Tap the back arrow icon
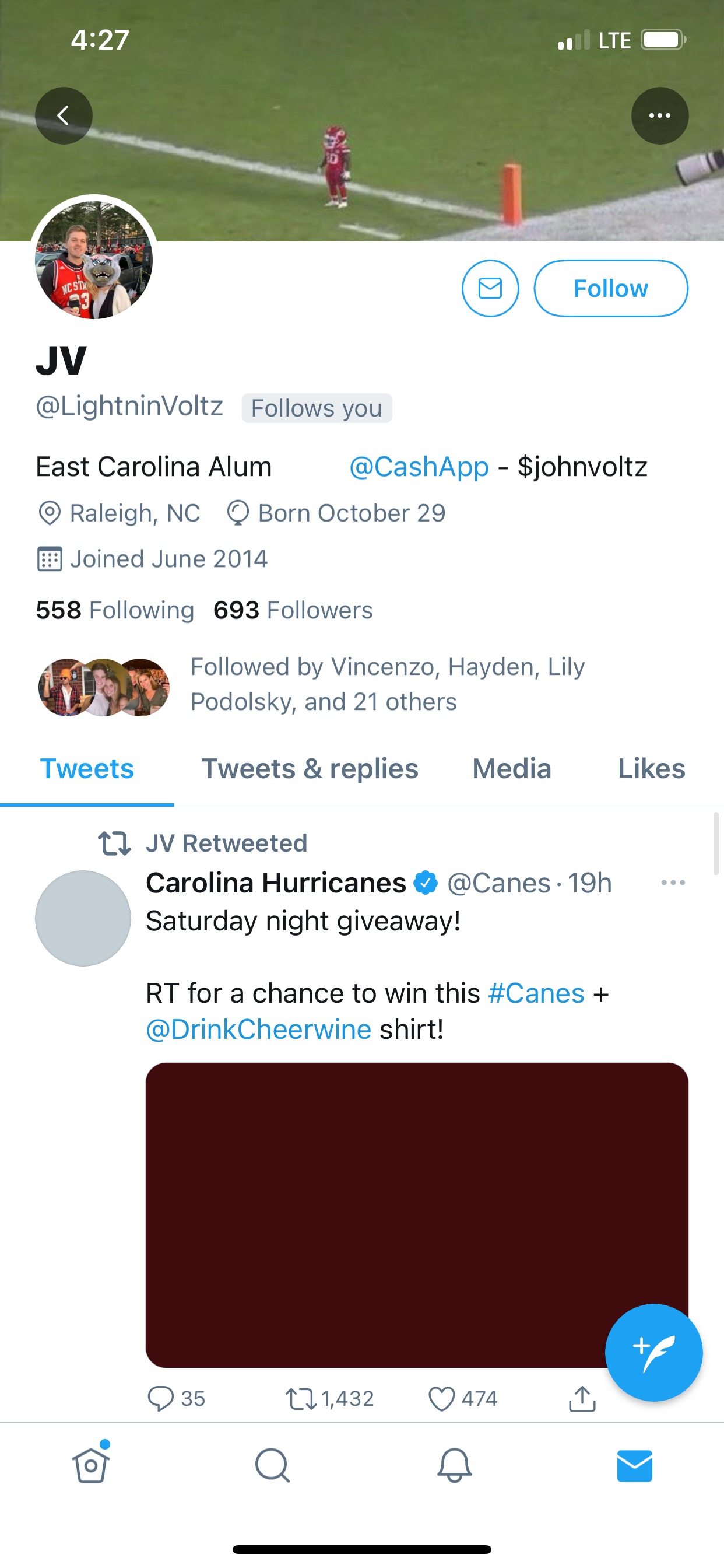724x1568 pixels. [x=64, y=116]
